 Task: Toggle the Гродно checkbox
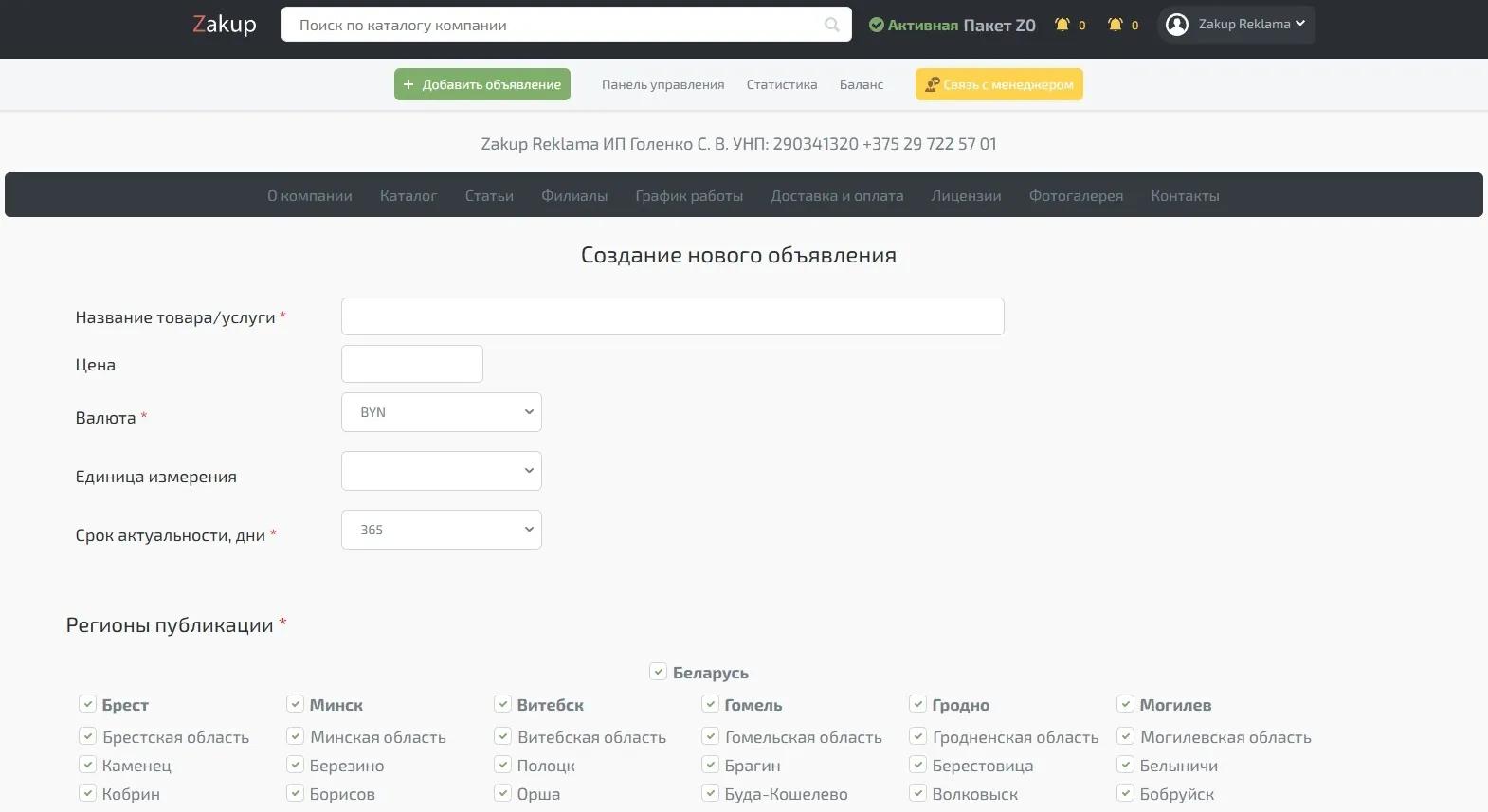[918, 704]
